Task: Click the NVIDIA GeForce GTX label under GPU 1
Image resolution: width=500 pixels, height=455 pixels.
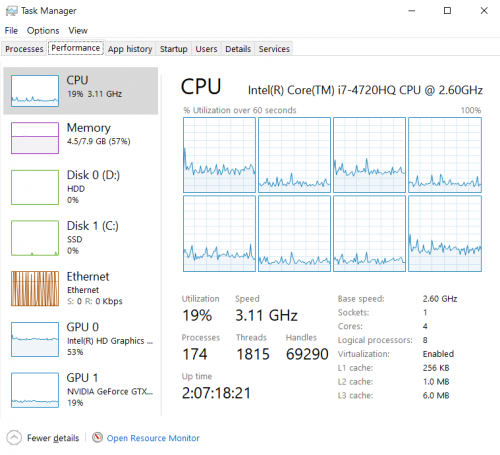Action: (x=110, y=392)
